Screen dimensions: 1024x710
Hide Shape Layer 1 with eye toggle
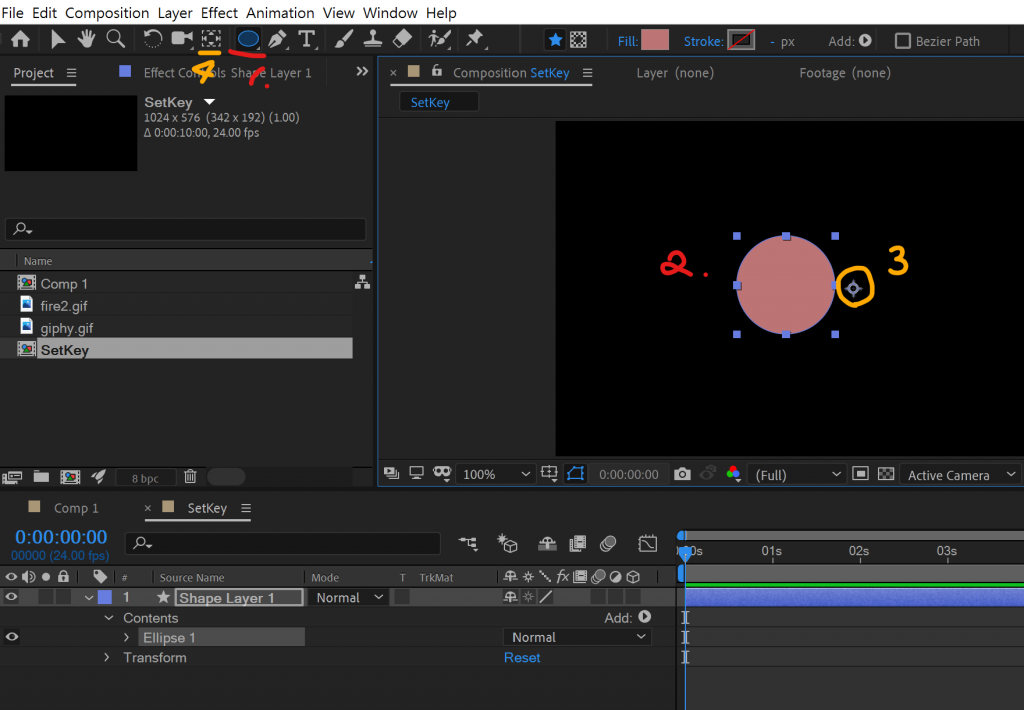[x=12, y=597]
